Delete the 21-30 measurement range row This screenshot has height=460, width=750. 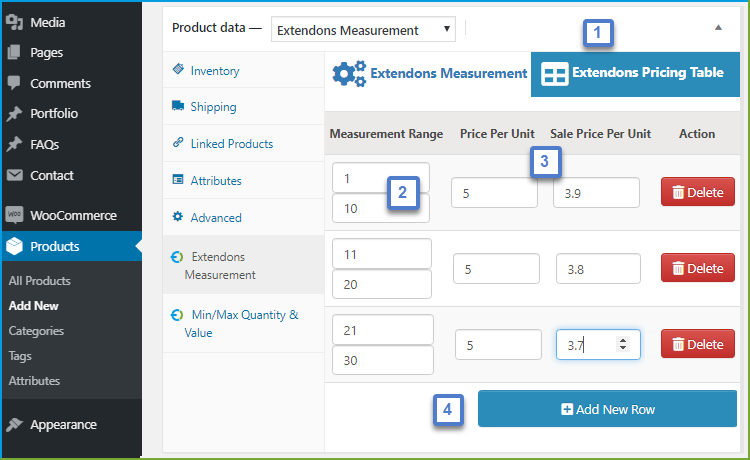(697, 344)
